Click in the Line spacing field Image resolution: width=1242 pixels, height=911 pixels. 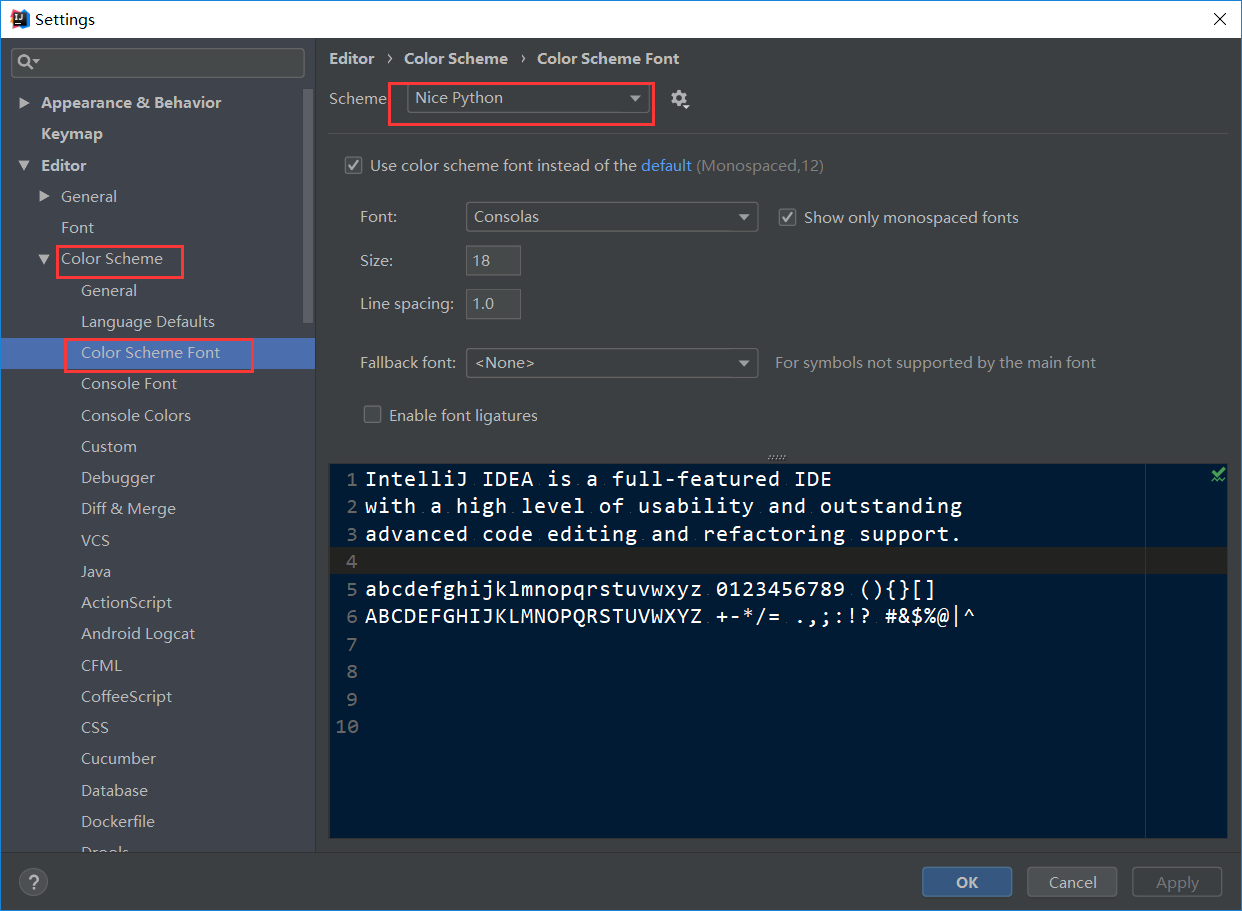(493, 304)
